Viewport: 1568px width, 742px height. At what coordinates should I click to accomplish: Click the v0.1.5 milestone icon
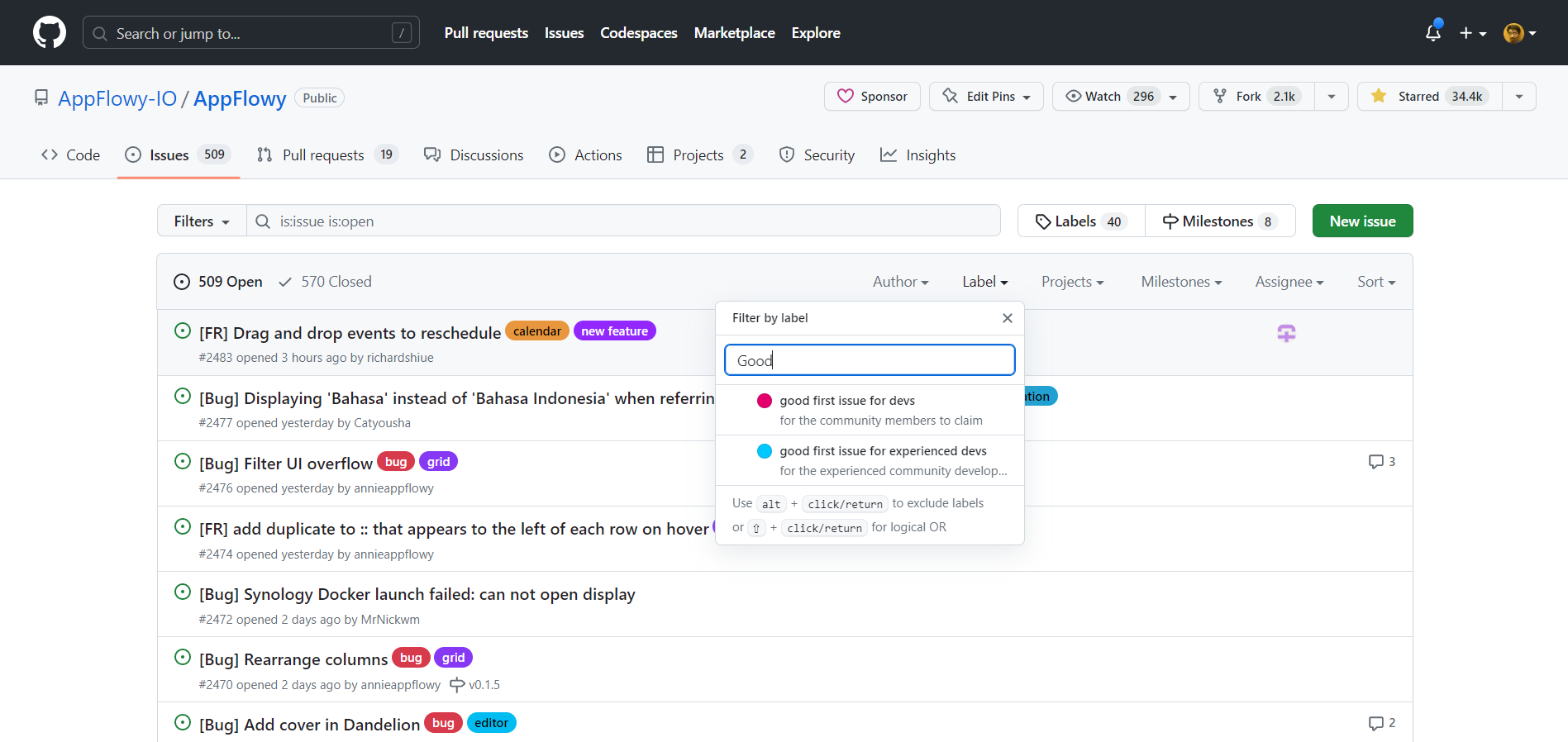(456, 684)
